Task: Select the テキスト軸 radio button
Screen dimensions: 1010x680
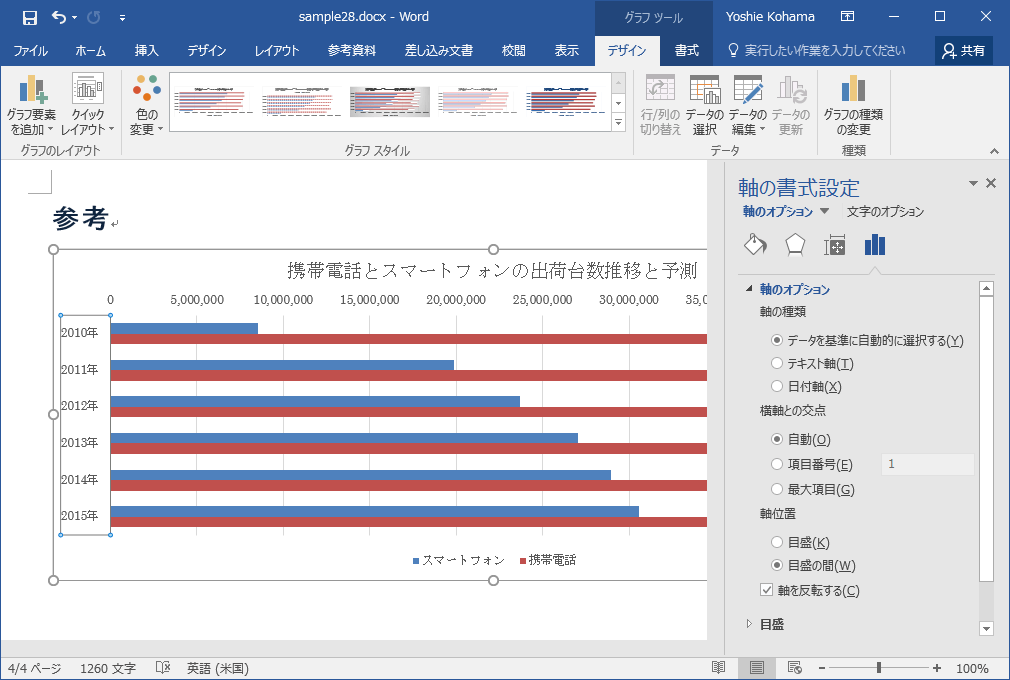Action: (777, 363)
